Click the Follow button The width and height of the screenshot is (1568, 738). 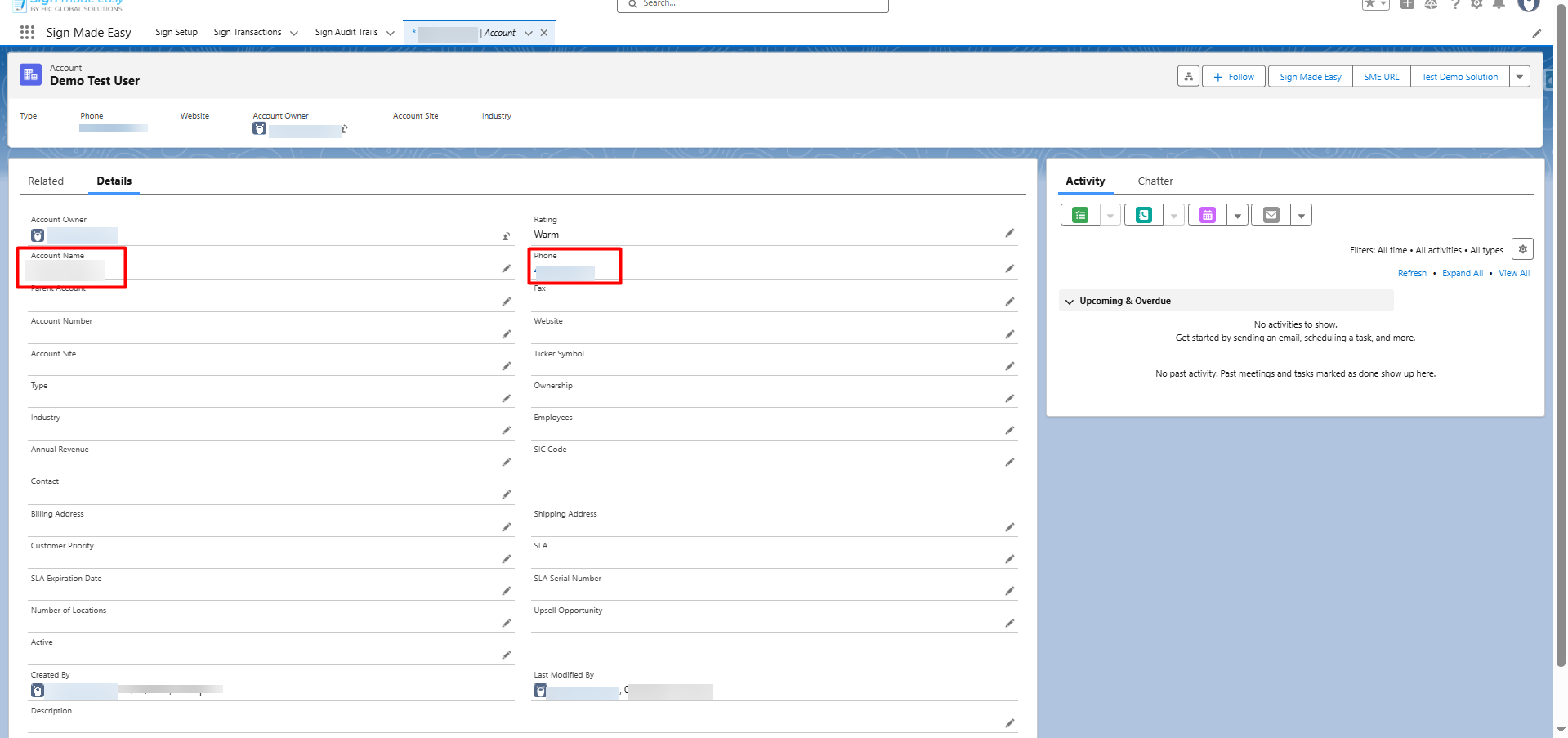pos(1233,77)
